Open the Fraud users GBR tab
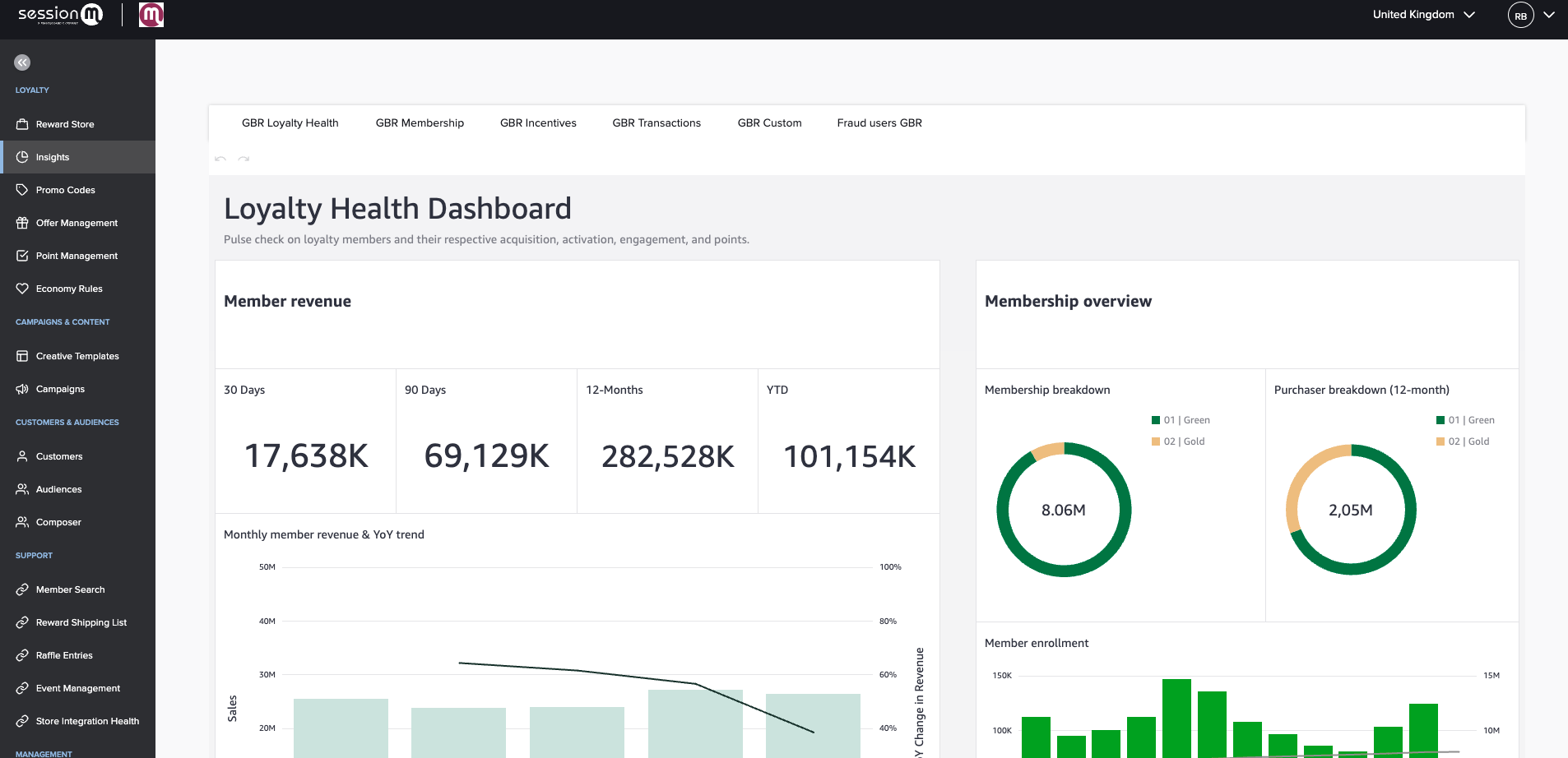 [x=879, y=123]
